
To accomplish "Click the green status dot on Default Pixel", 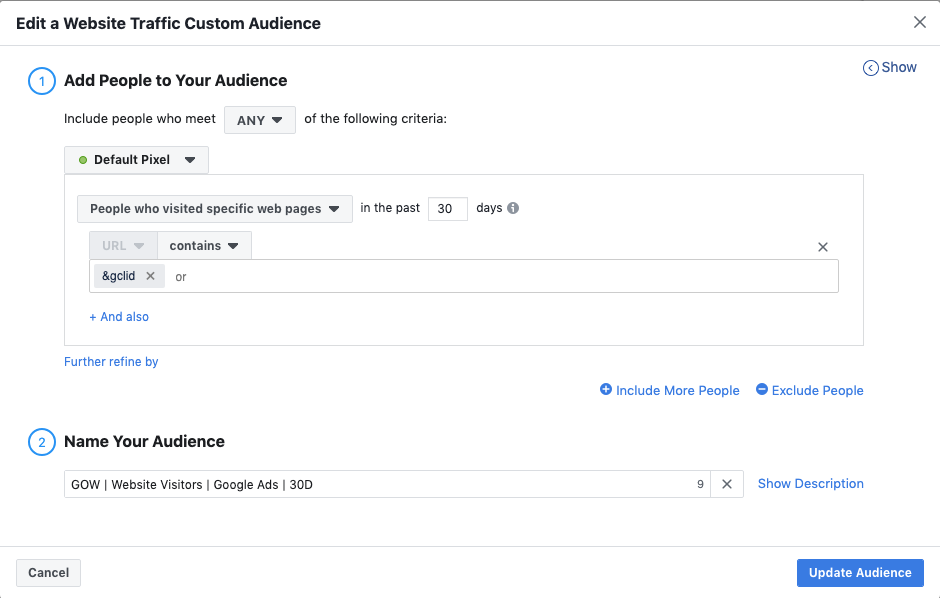I will point(81,159).
